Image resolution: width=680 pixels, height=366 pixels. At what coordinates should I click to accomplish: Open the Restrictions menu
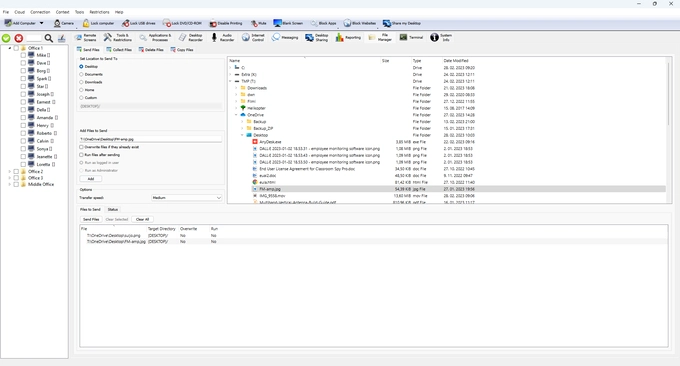point(99,12)
